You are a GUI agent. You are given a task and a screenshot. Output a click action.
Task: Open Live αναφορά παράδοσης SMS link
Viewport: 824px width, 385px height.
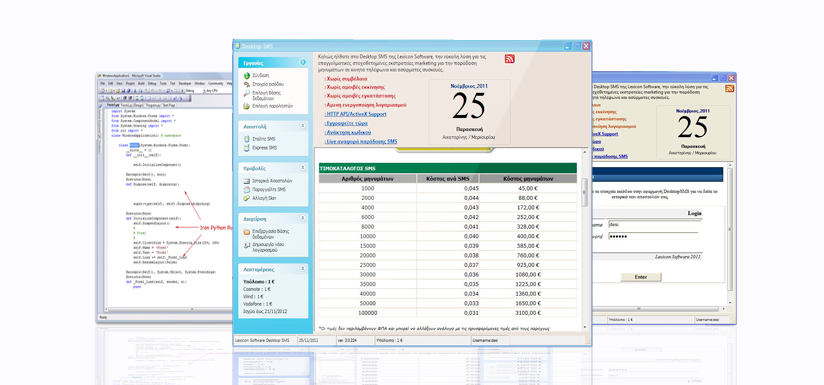coord(361,141)
